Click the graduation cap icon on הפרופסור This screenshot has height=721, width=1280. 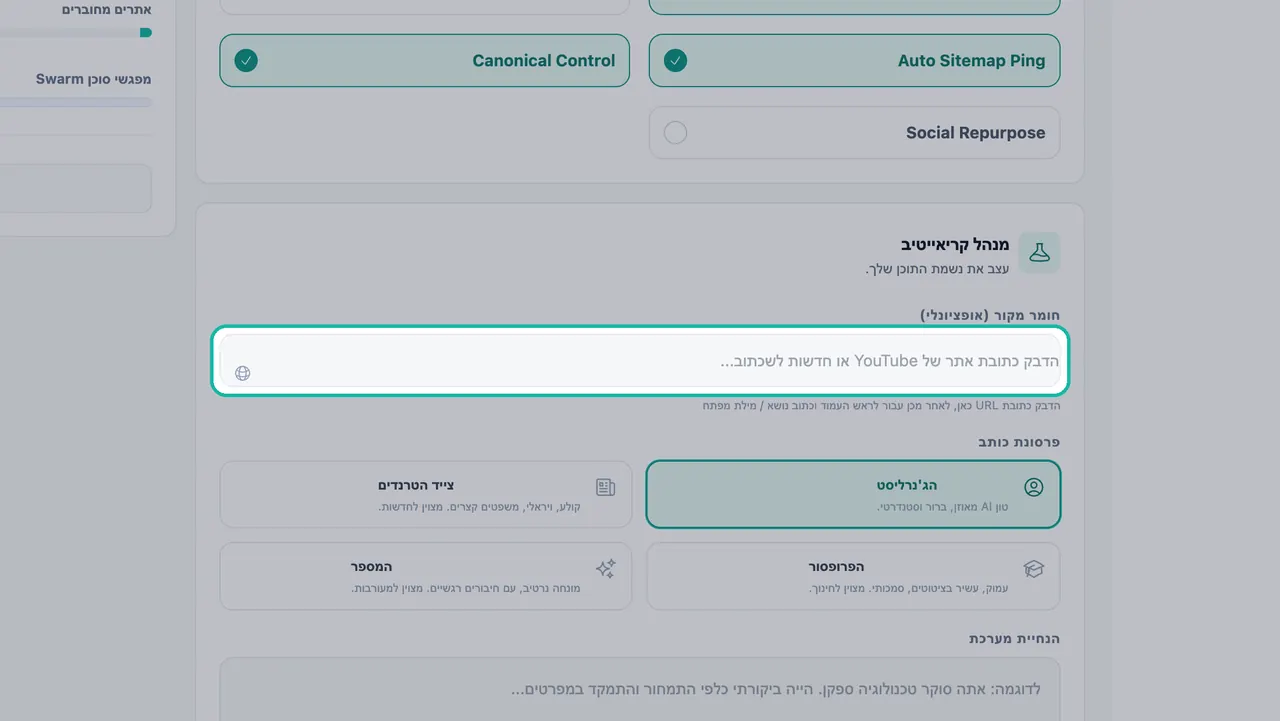point(1034,569)
